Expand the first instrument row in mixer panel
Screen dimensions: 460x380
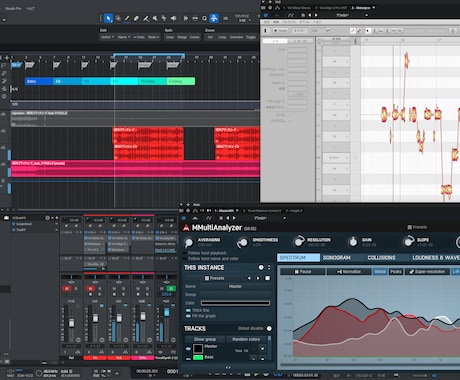pos(56,224)
